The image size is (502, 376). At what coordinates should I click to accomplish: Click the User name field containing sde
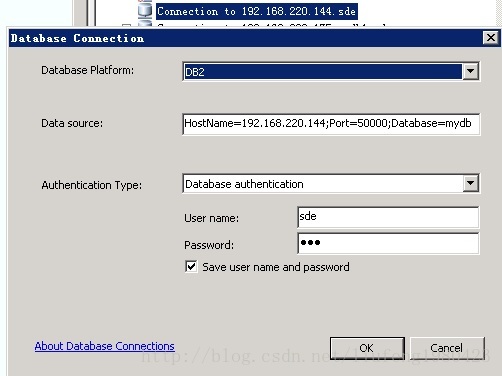coord(388,217)
